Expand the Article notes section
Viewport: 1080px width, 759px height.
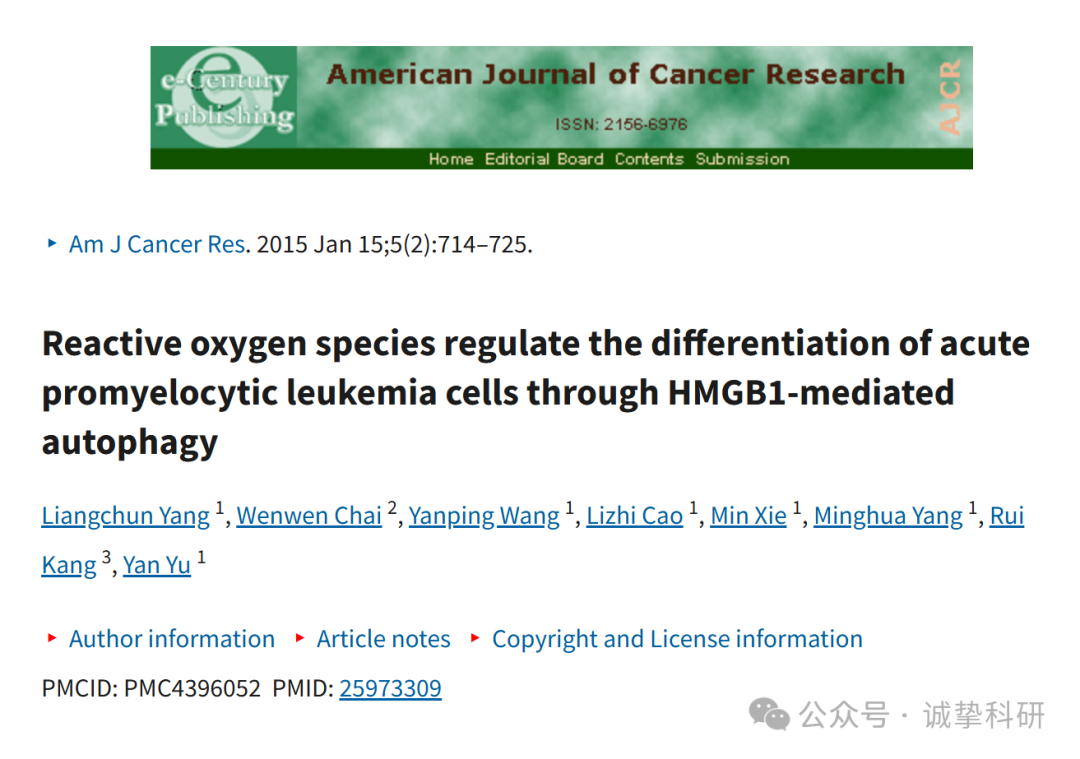[383, 638]
